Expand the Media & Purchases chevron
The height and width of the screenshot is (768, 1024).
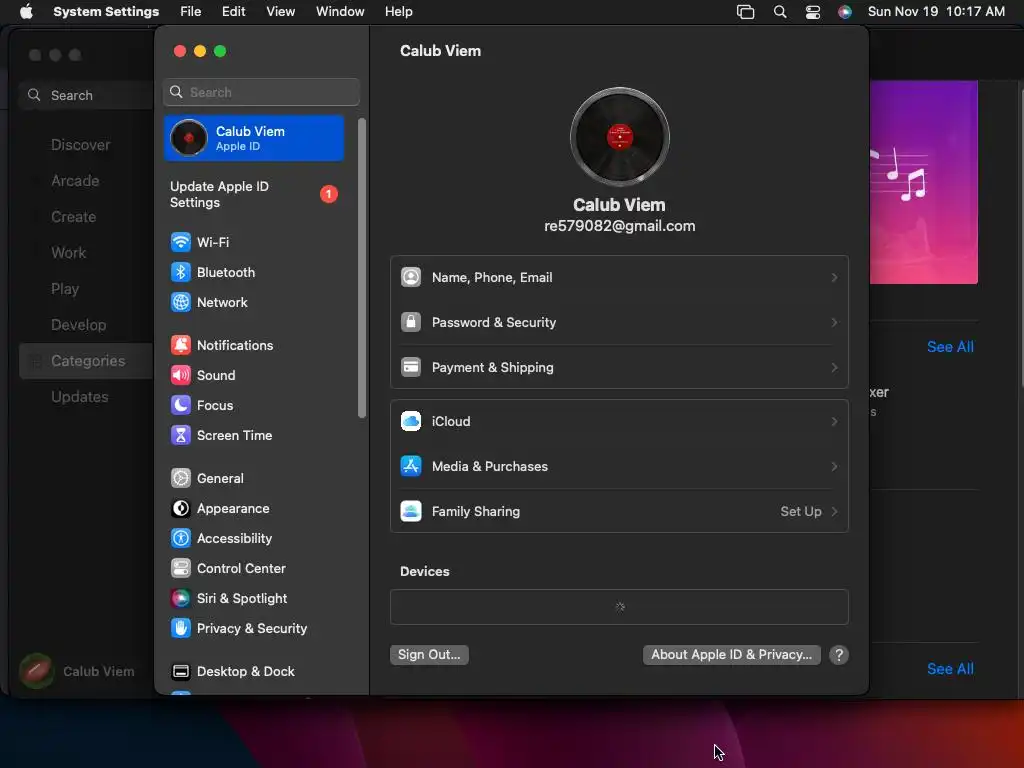click(835, 467)
